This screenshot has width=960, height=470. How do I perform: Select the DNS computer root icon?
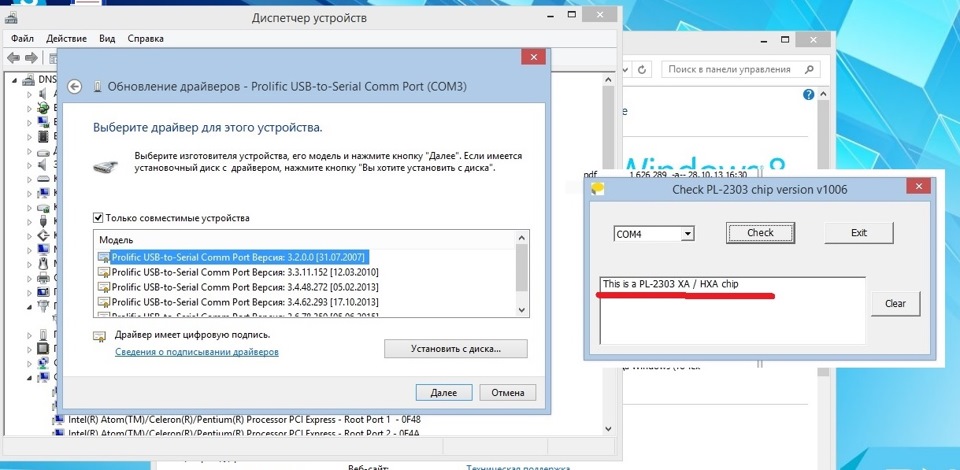click(29, 80)
